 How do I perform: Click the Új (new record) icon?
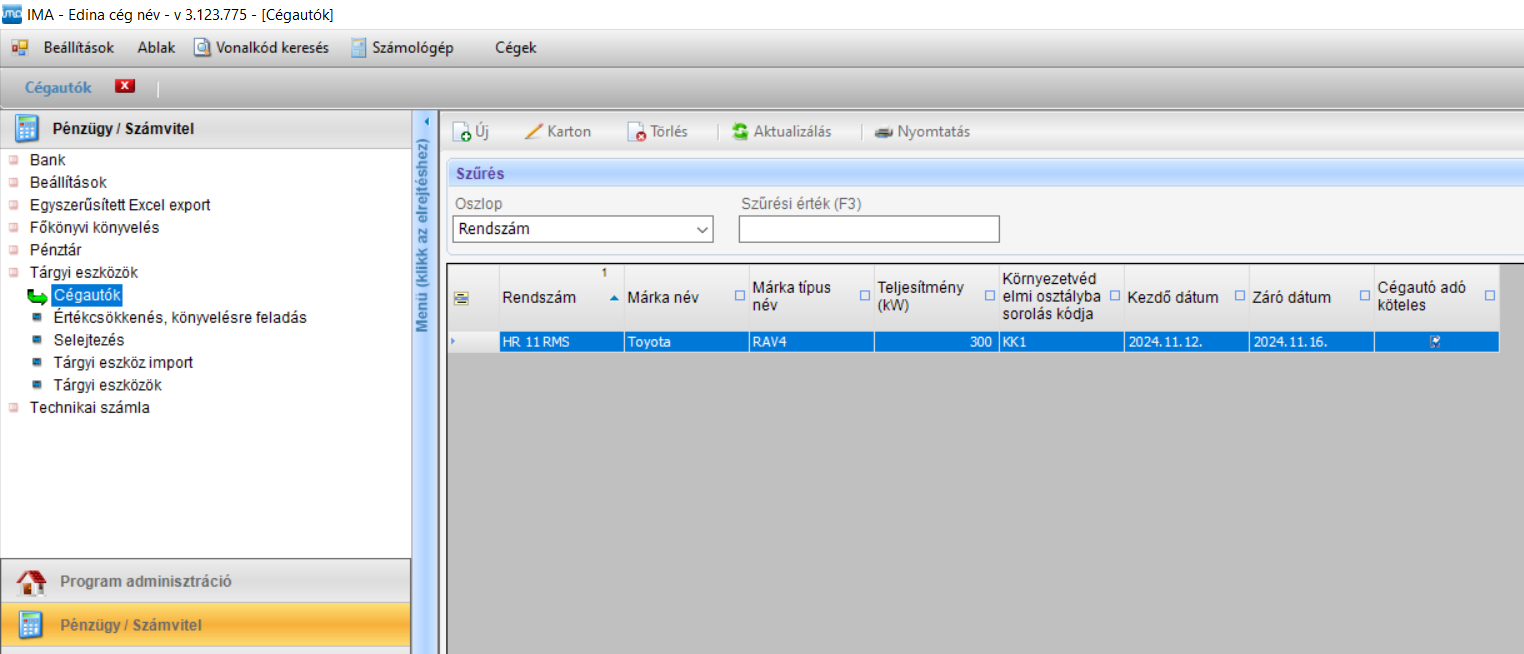point(462,132)
